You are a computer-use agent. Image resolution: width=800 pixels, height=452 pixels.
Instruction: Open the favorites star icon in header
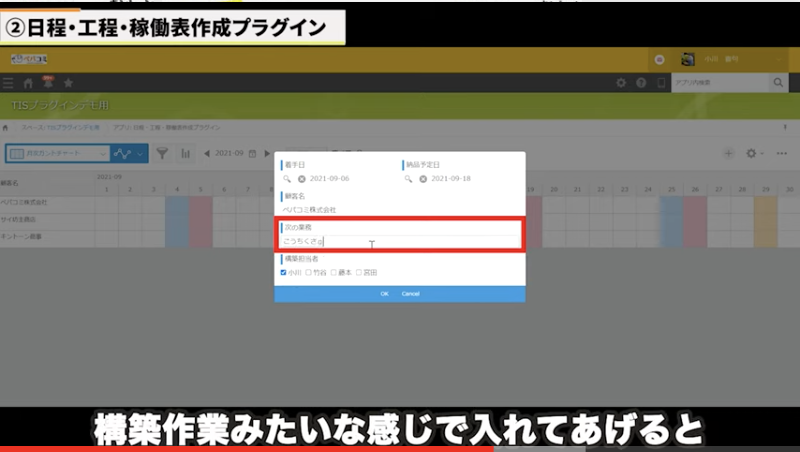point(68,83)
